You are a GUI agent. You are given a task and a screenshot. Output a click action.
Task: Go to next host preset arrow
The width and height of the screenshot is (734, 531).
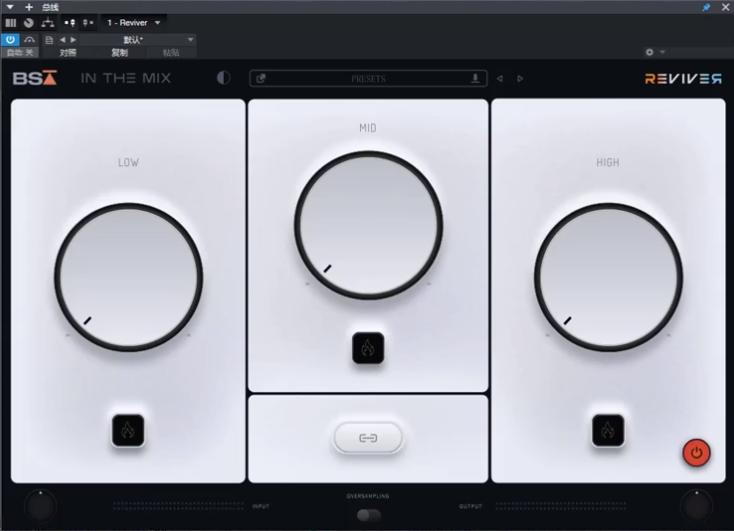click(x=73, y=40)
